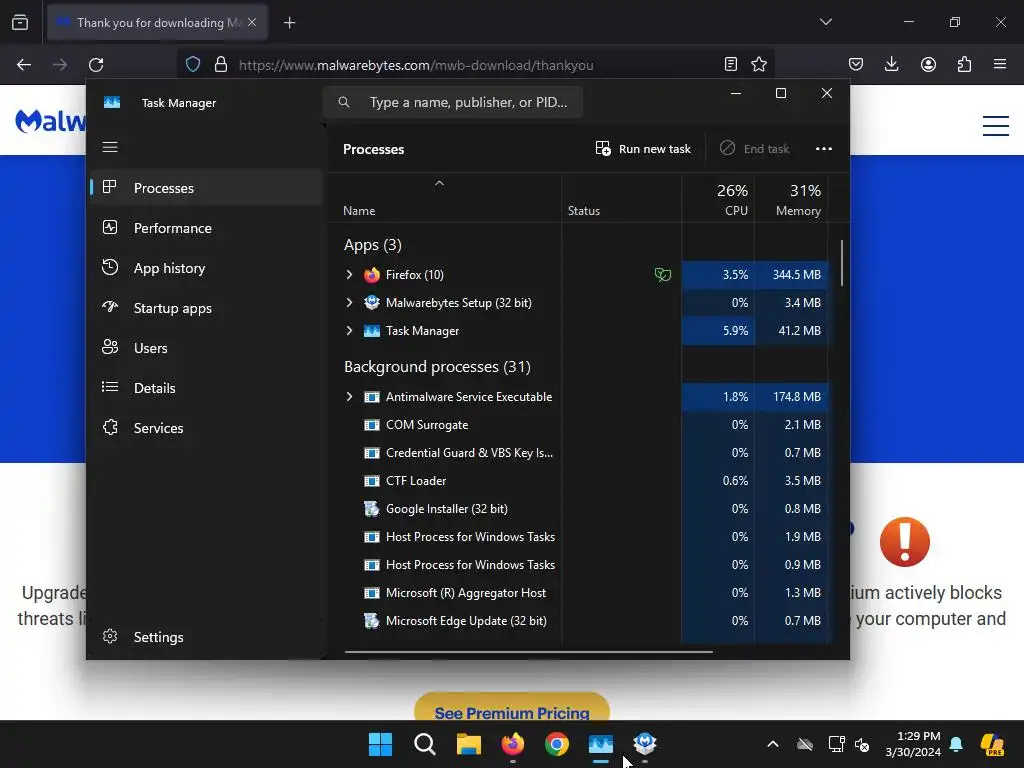Expand Antimalware Service Executable process
The height and width of the screenshot is (768, 1024).
pyautogui.click(x=349, y=396)
